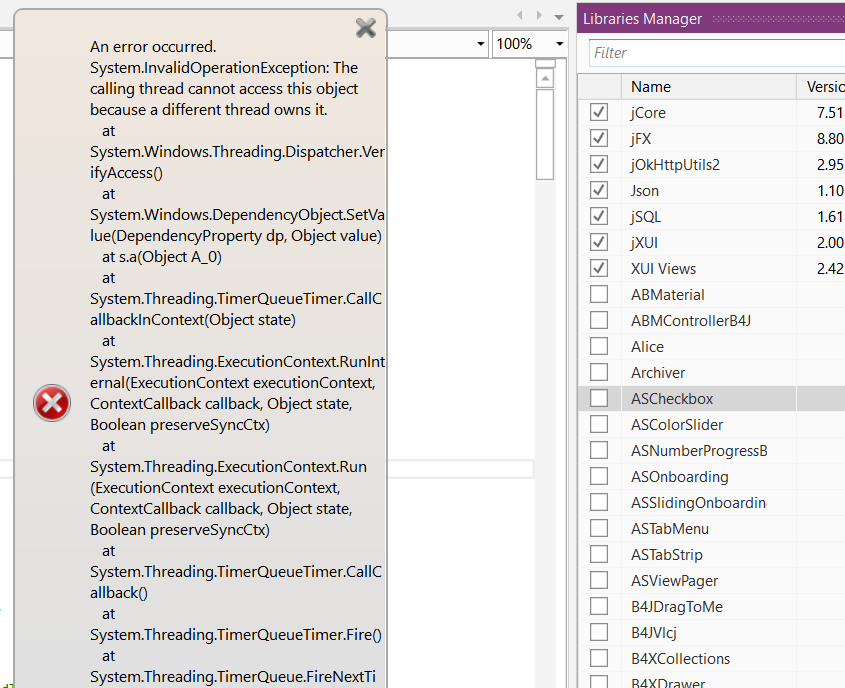Tick the ASCheckbox library checkbox

599,398
